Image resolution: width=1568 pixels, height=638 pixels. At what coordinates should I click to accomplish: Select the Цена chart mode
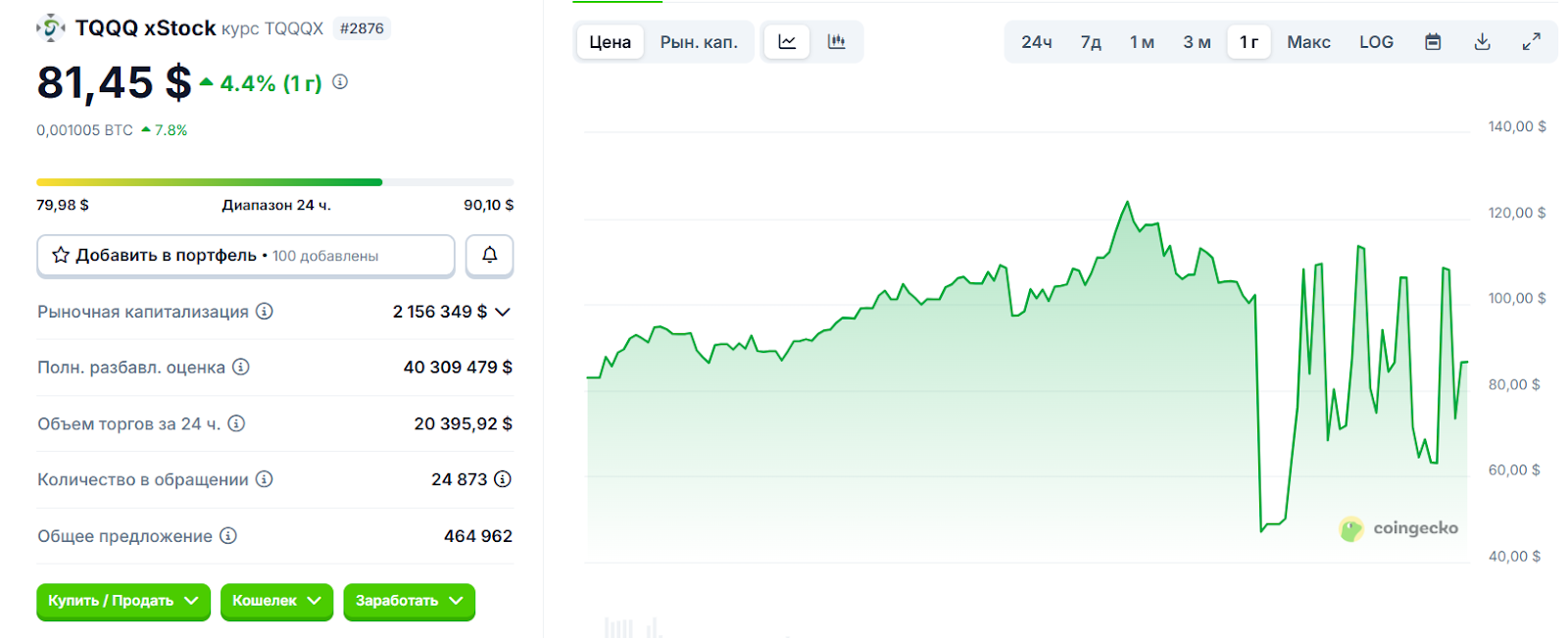(x=610, y=42)
